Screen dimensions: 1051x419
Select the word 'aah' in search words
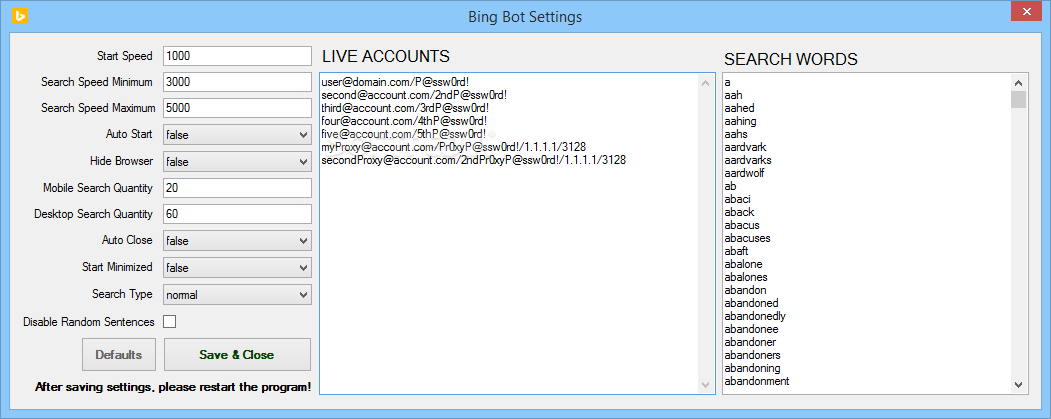click(x=733, y=95)
